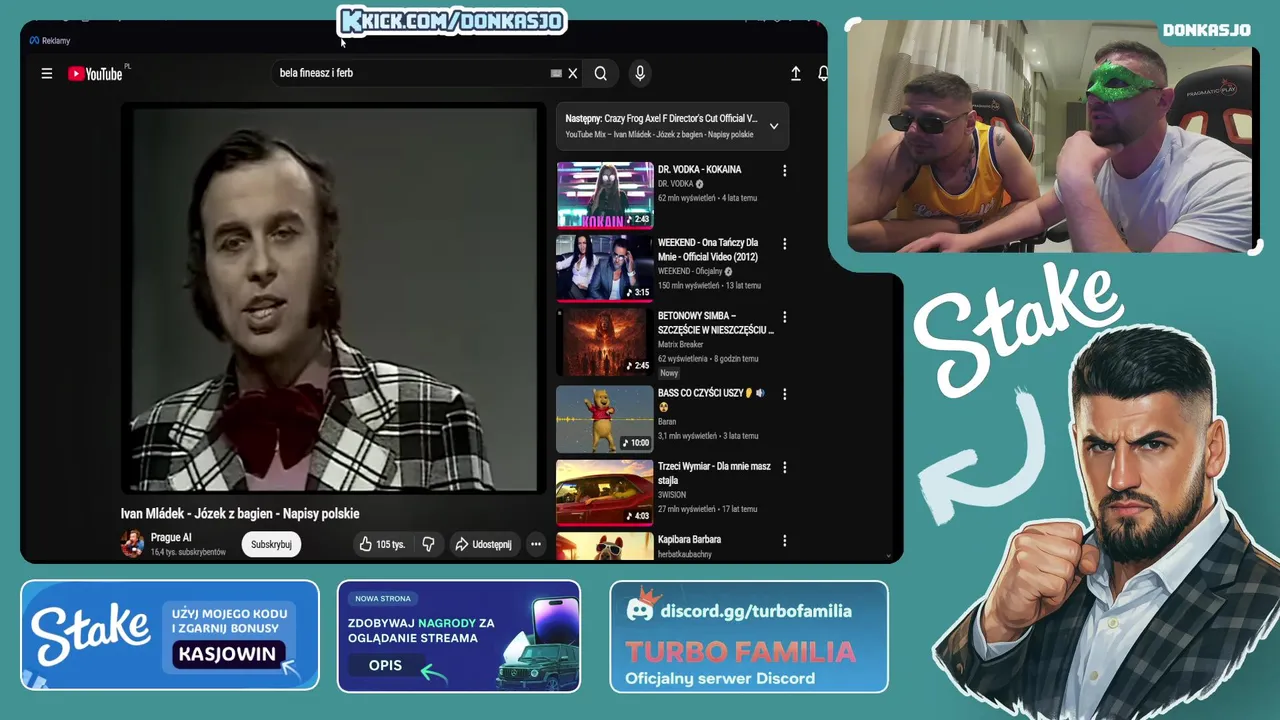Viewport: 1280px width, 720px height.
Task: Click title 'Trzeci Wymiar - Dla mnie masz stajla'
Action: coord(714,473)
